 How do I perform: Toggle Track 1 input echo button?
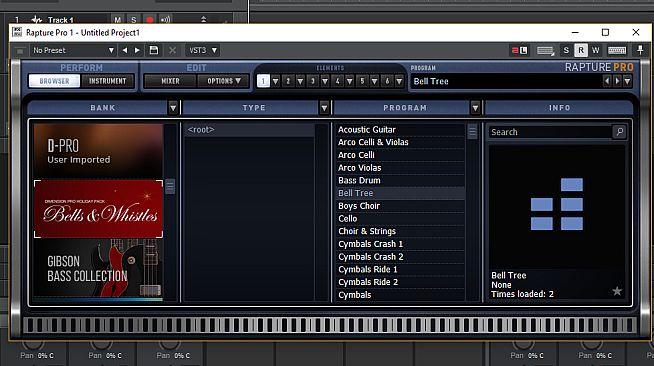point(166,20)
